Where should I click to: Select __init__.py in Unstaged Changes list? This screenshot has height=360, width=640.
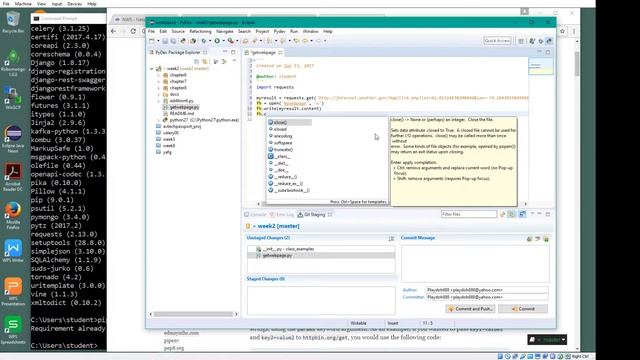321,249
